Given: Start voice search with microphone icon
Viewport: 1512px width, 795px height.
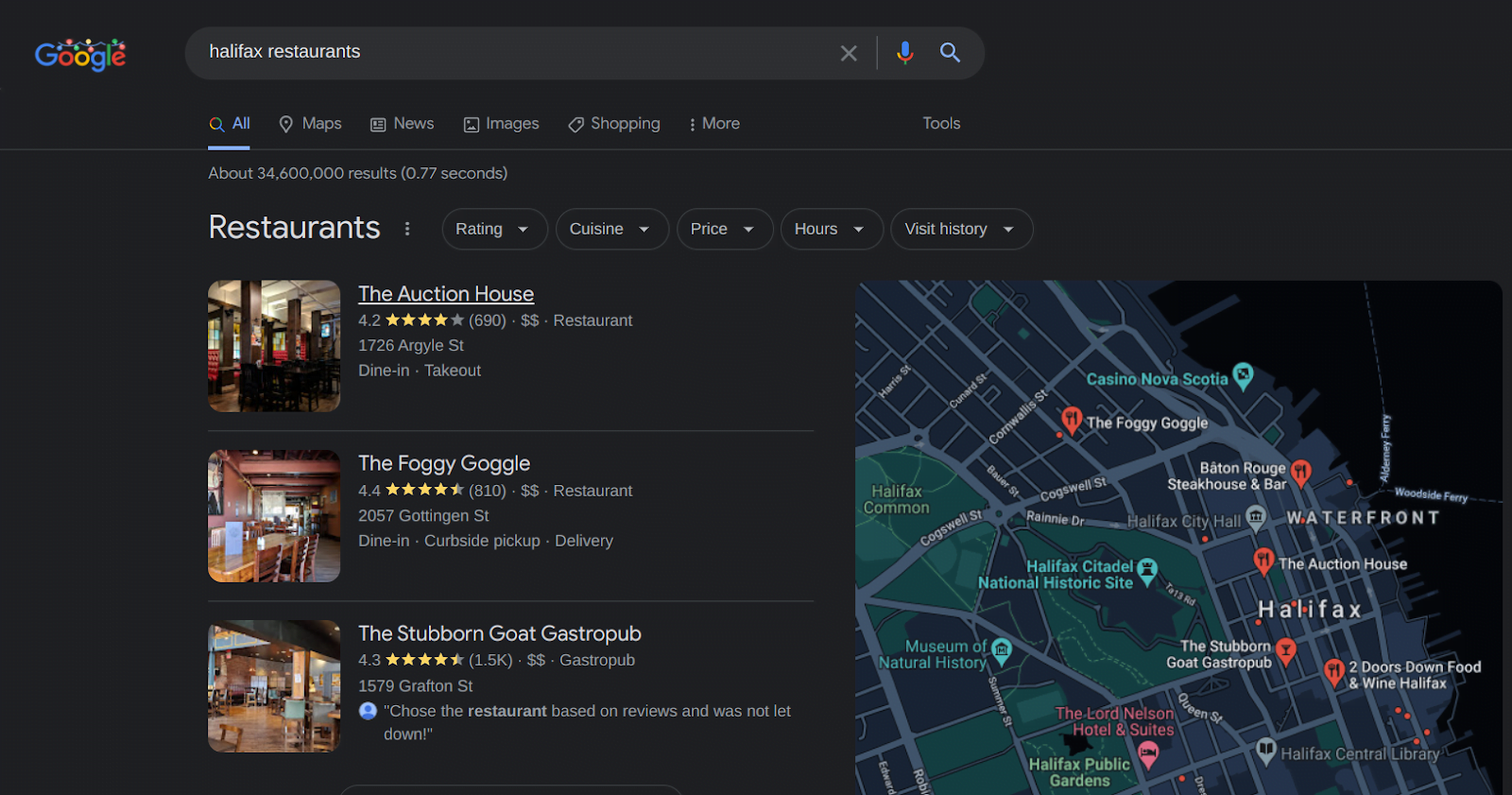Looking at the screenshot, I should tap(904, 53).
